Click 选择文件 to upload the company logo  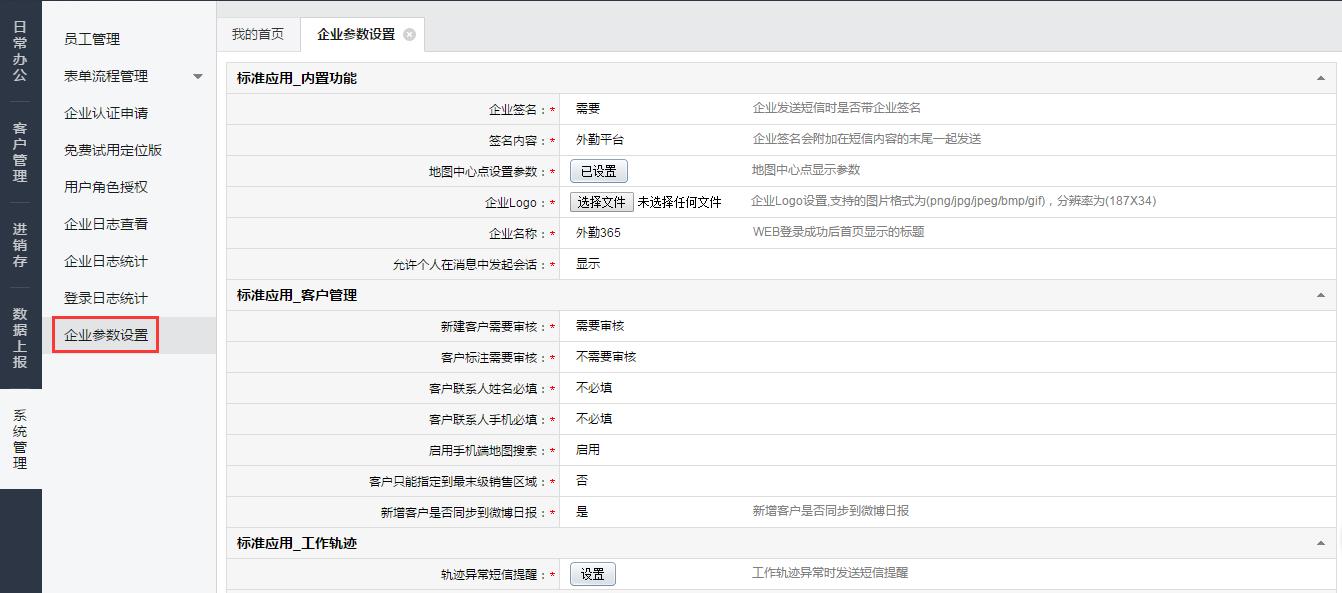[x=601, y=202]
